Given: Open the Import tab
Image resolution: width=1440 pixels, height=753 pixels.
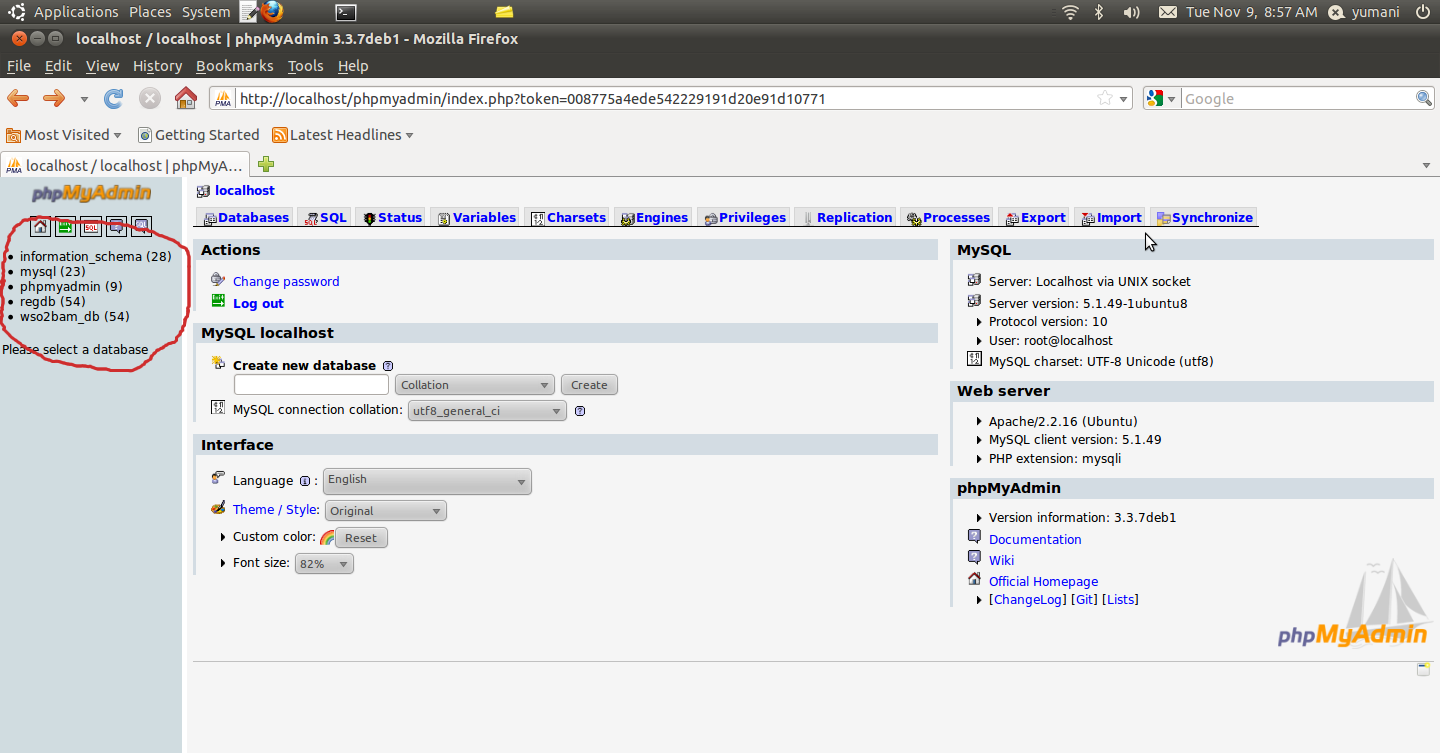Looking at the screenshot, I should (1111, 217).
